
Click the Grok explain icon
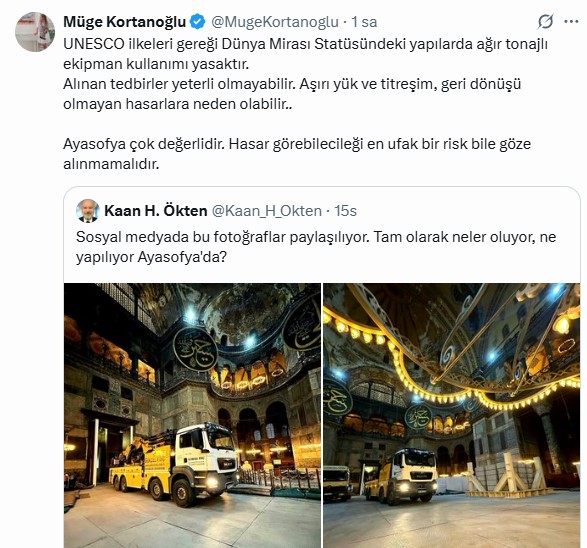click(545, 22)
